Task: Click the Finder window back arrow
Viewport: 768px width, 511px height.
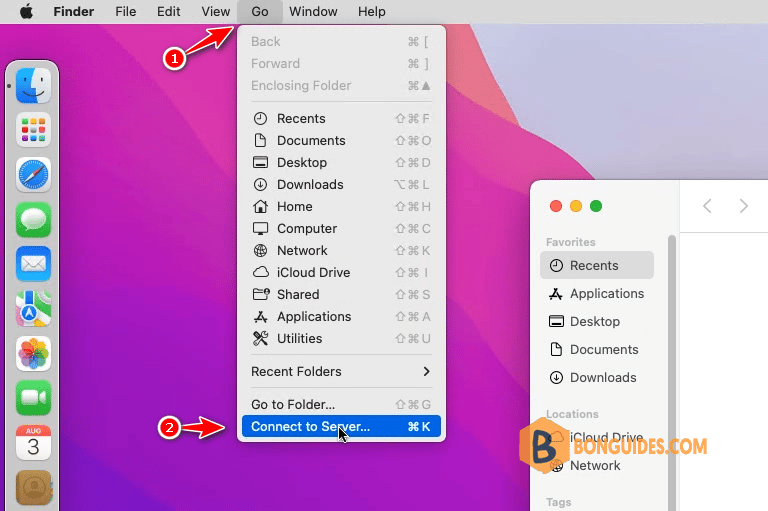Action: pos(707,206)
